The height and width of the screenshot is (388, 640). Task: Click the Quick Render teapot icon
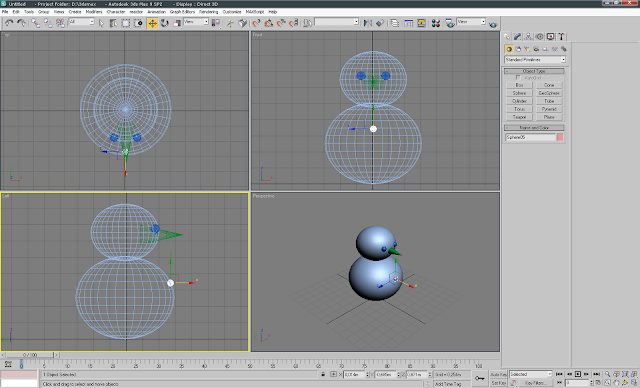(493, 24)
